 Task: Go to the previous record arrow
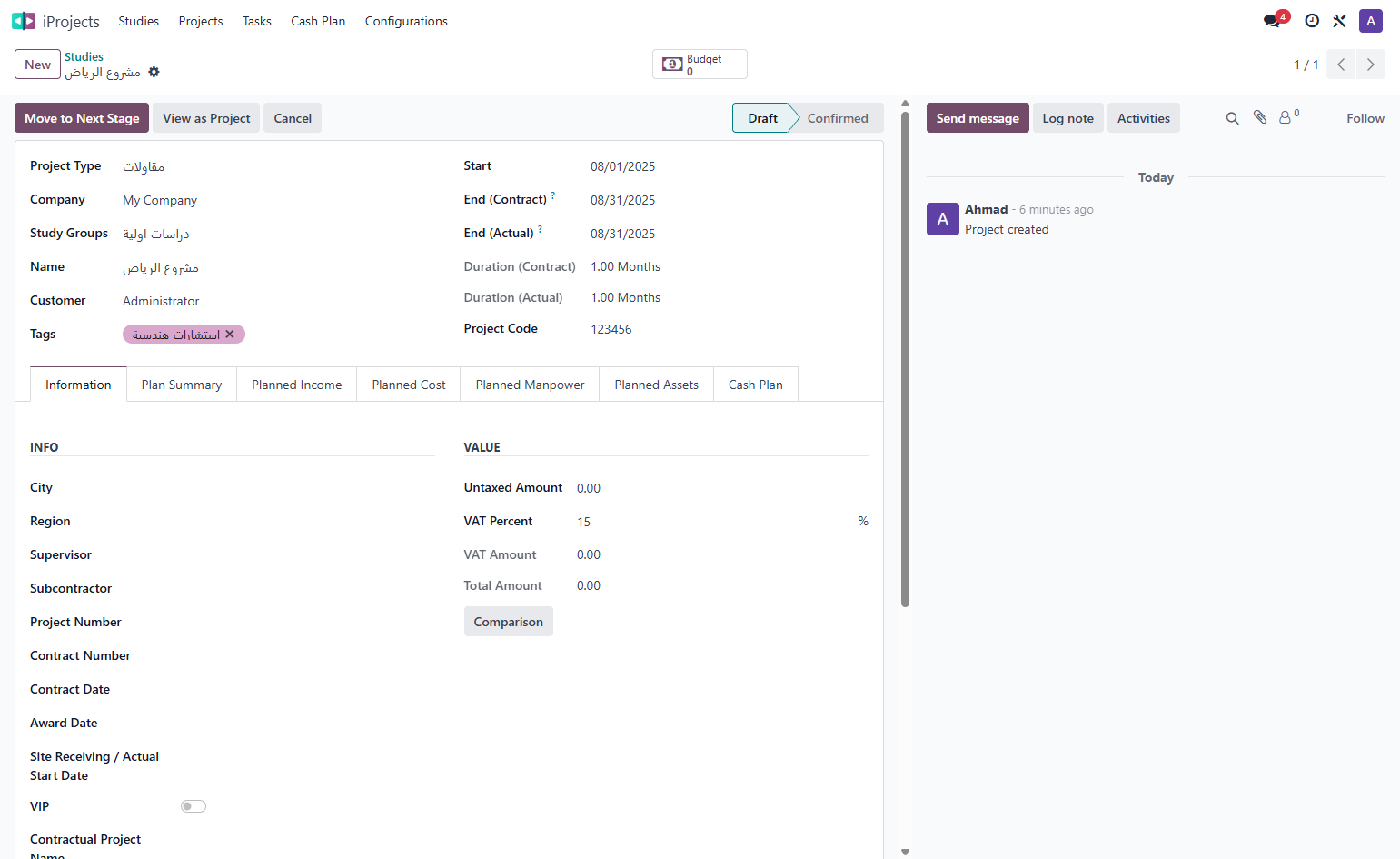[1341, 65]
